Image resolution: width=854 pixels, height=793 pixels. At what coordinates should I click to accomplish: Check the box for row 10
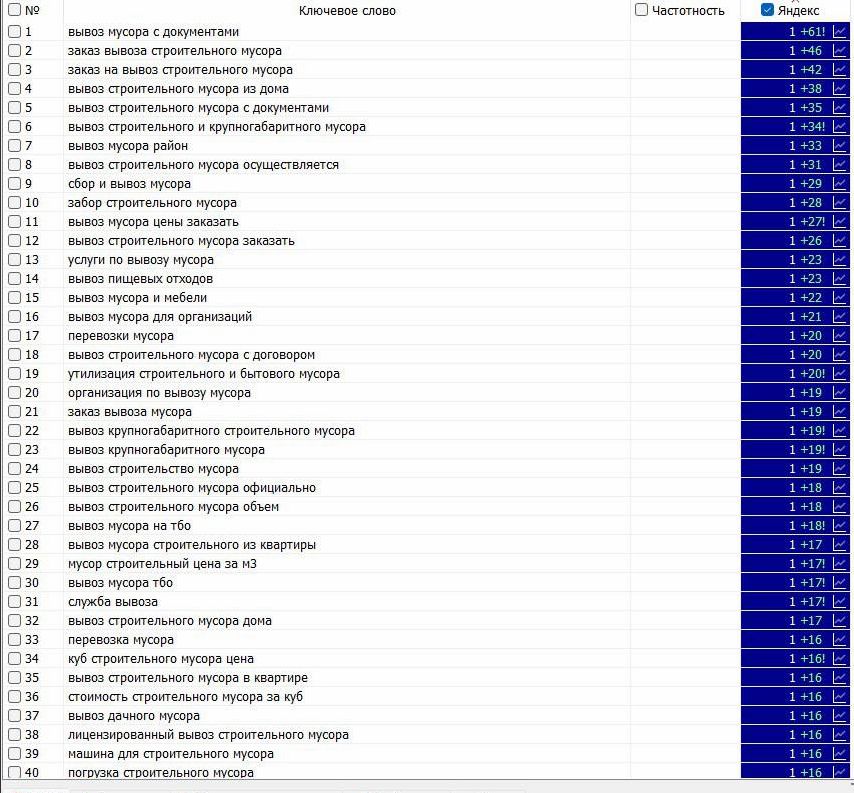(x=14, y=203)
